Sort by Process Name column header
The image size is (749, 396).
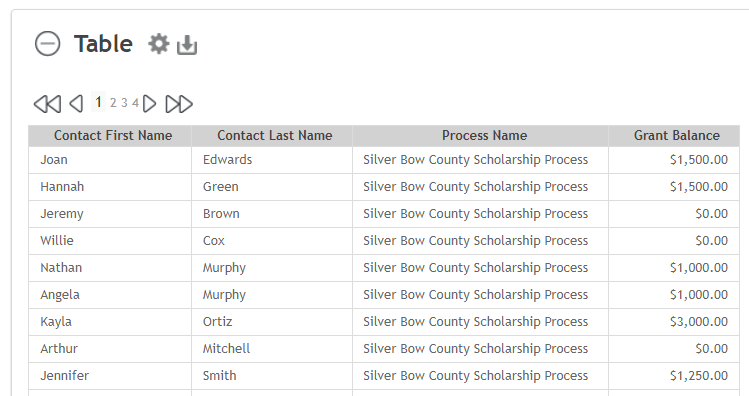click(x=484, y=136)
